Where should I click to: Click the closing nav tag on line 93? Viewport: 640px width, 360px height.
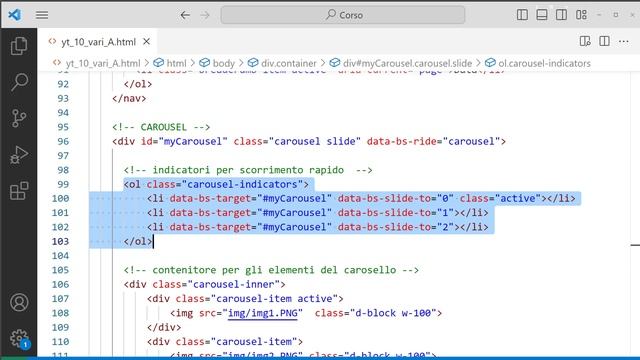(x=129, y=98)
